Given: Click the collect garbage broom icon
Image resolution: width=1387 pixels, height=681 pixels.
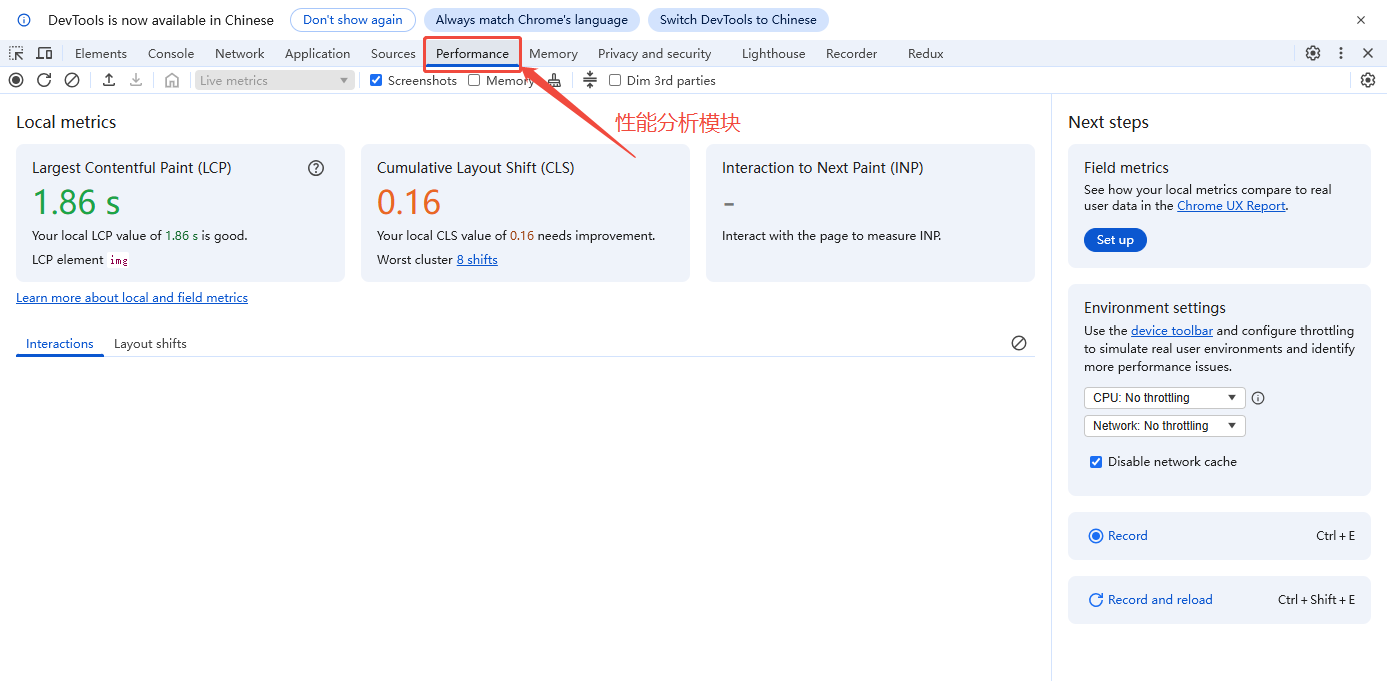Looking at the screenshot, I should tap(554, 80).
